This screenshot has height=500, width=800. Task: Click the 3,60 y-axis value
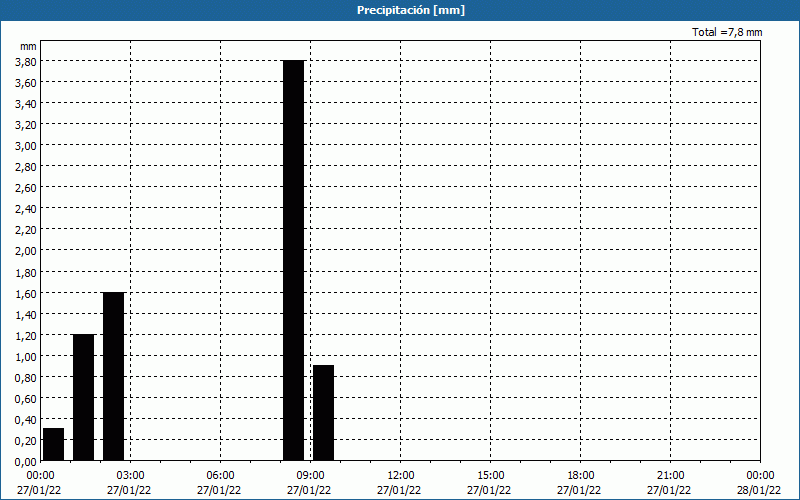(26, 83)
